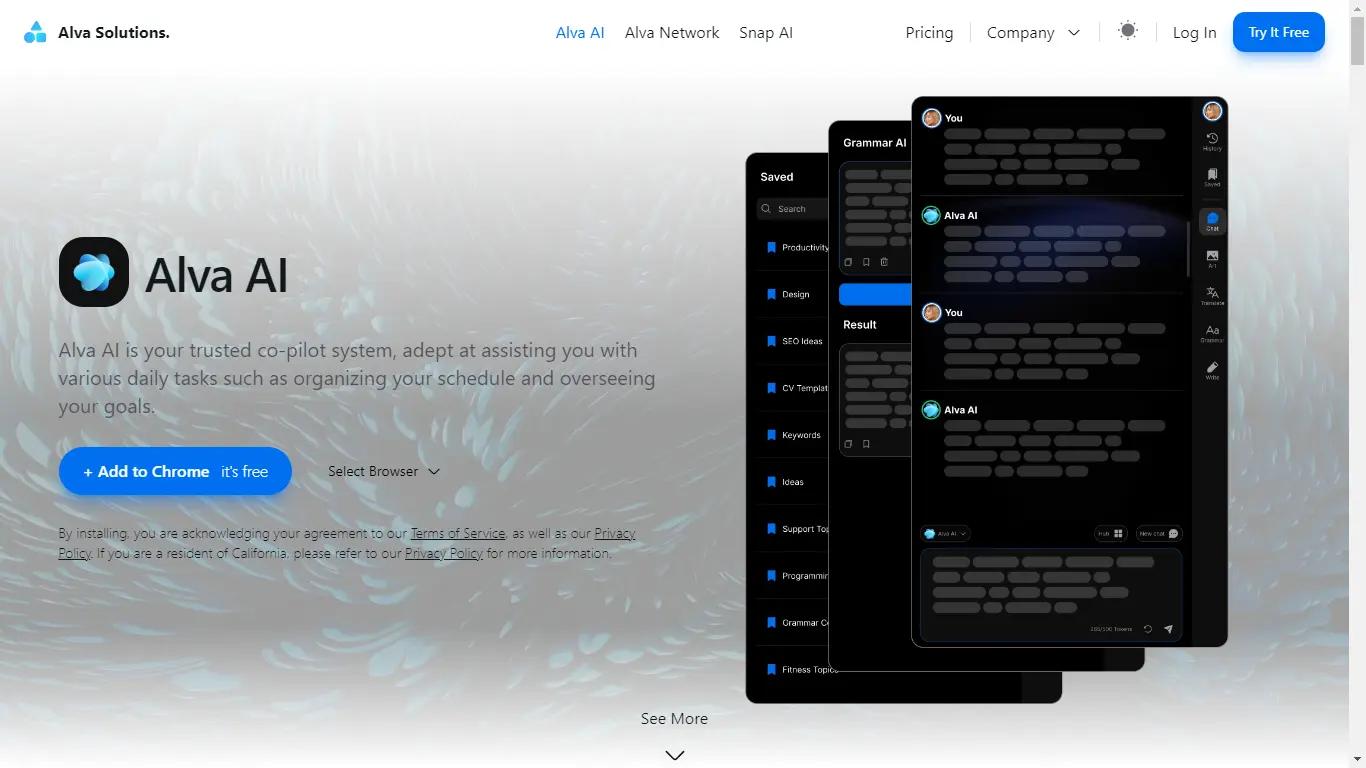Select the Productivity saved item
Viewport: 1366px width, 768px height.
point(797,247)
